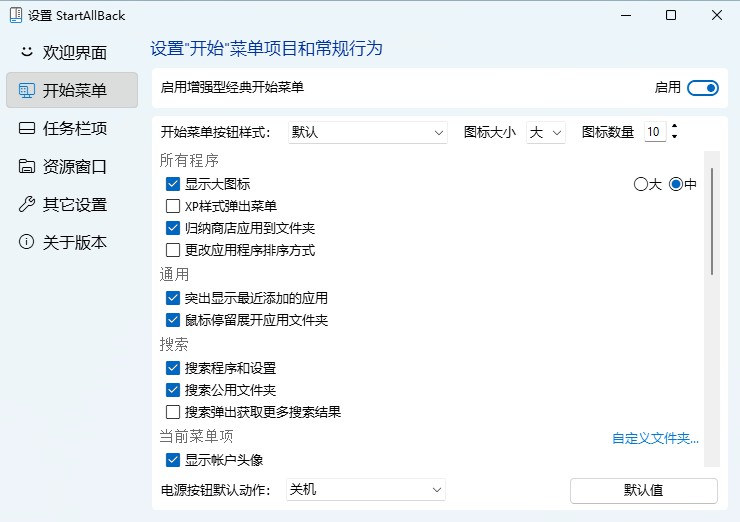
Task: Click the 默认值 button
Action: coord(643,490)
